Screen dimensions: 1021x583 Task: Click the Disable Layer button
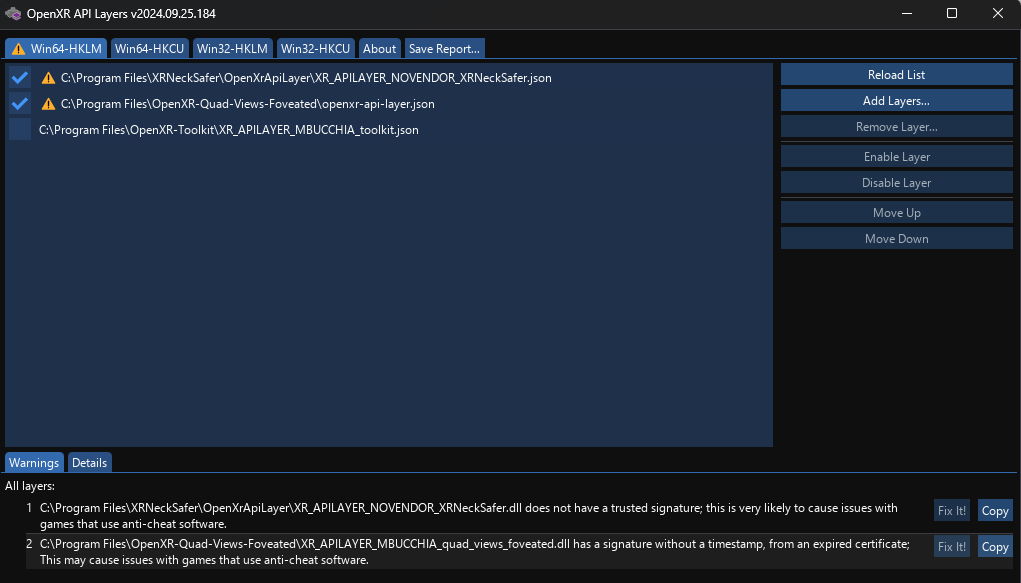[897, 183]
